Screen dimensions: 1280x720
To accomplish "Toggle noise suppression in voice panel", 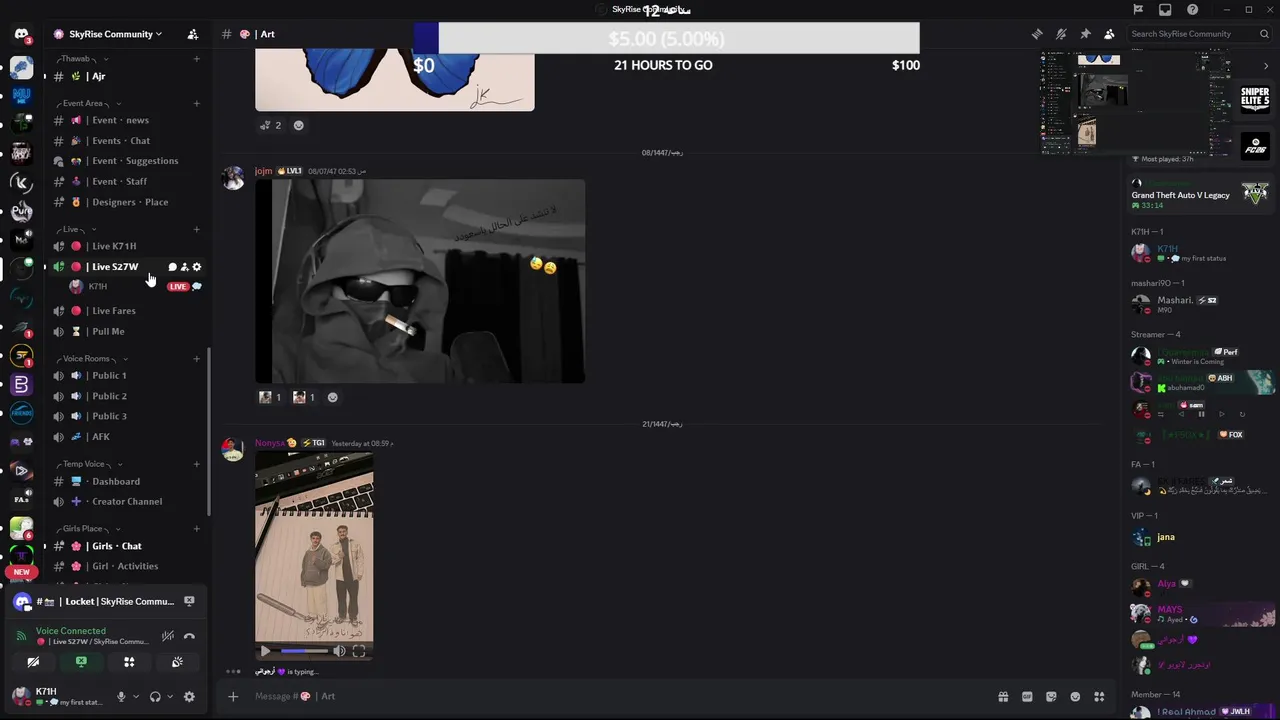I will click(168, 636).
